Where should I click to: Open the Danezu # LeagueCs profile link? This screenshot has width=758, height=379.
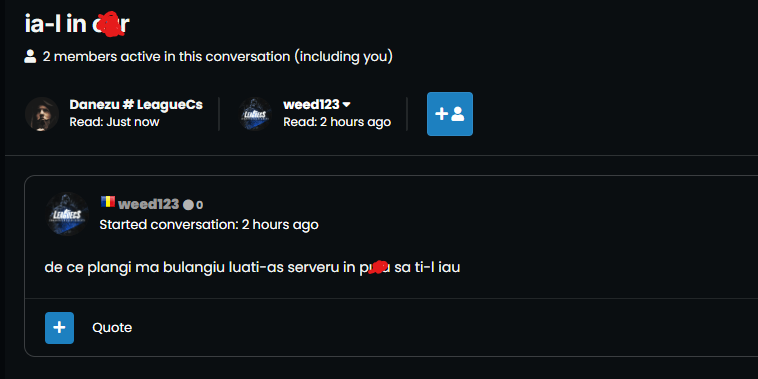pos(136,104)
